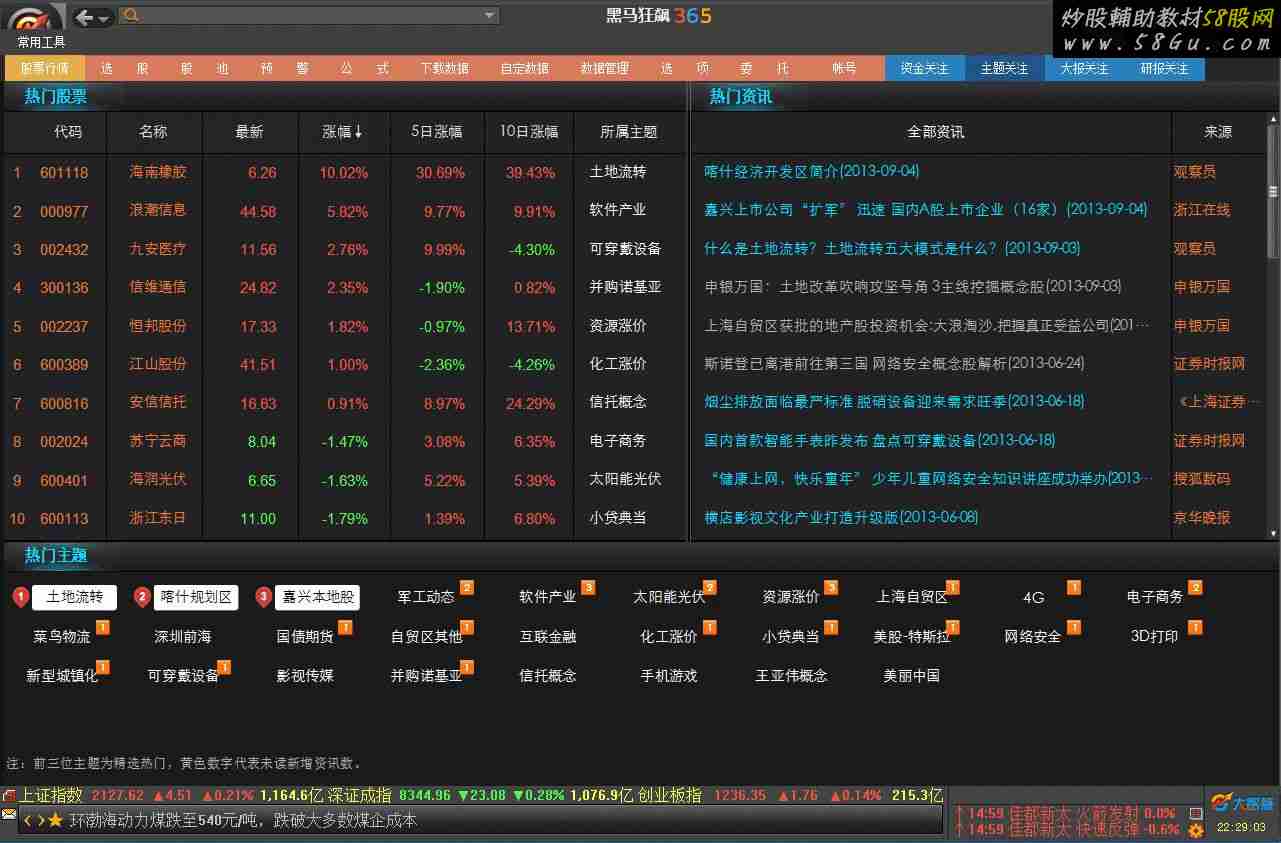Click red pin marker number 2
1281x843 pixels.
coord(142,597)
